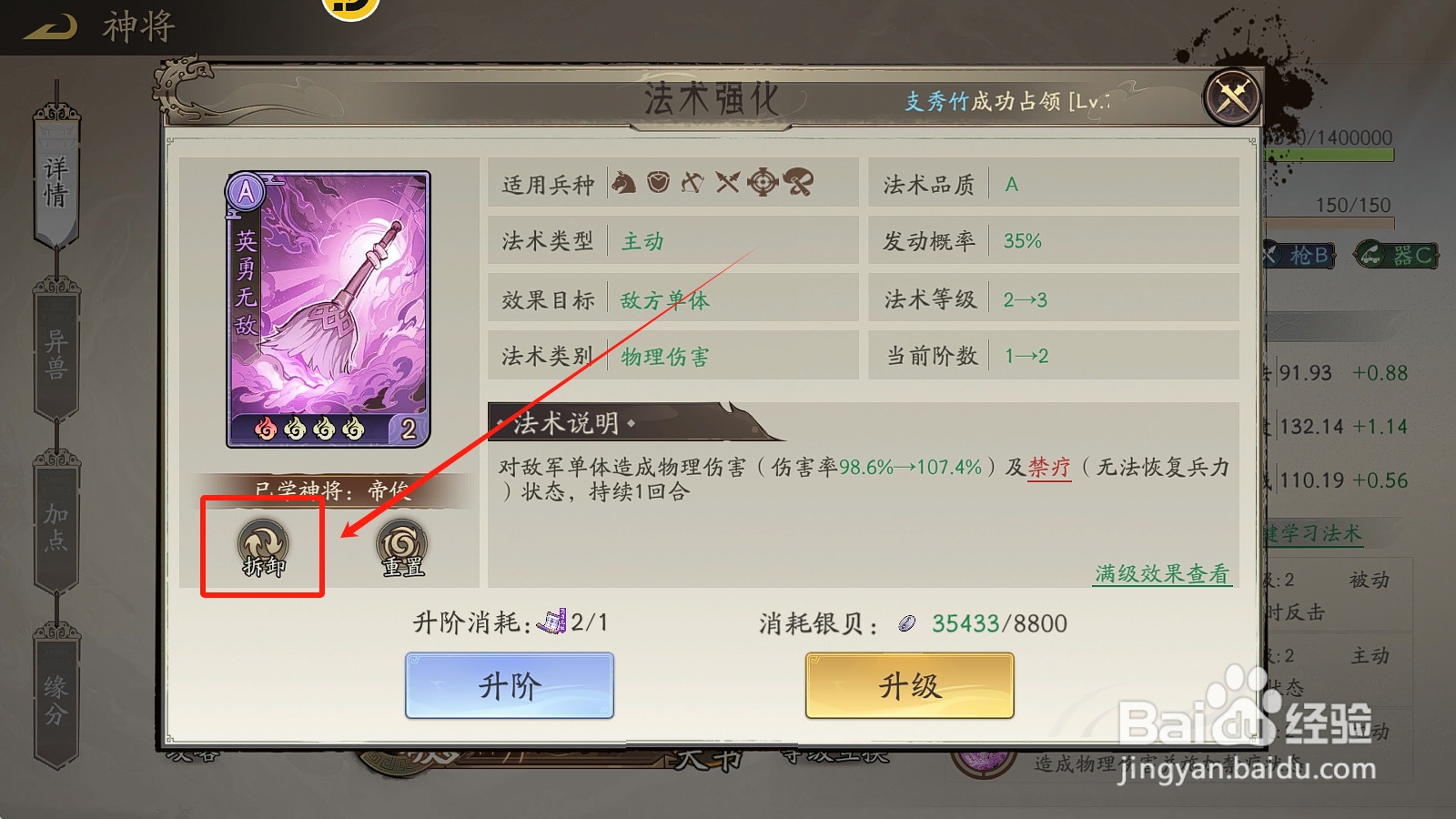Switch to the 异兽 side tab
Viewport: 1456px width, 819px height.
point(56,353)
